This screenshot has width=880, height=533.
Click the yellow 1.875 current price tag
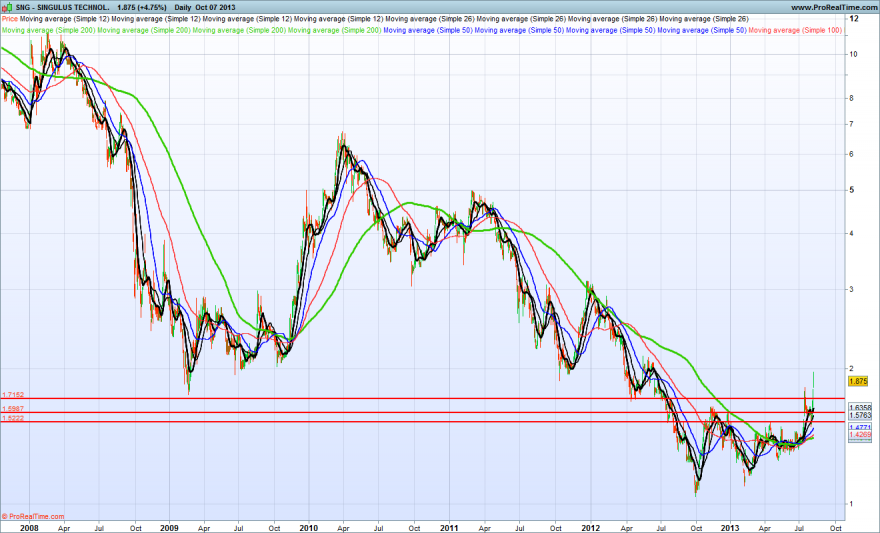(858, 382)
